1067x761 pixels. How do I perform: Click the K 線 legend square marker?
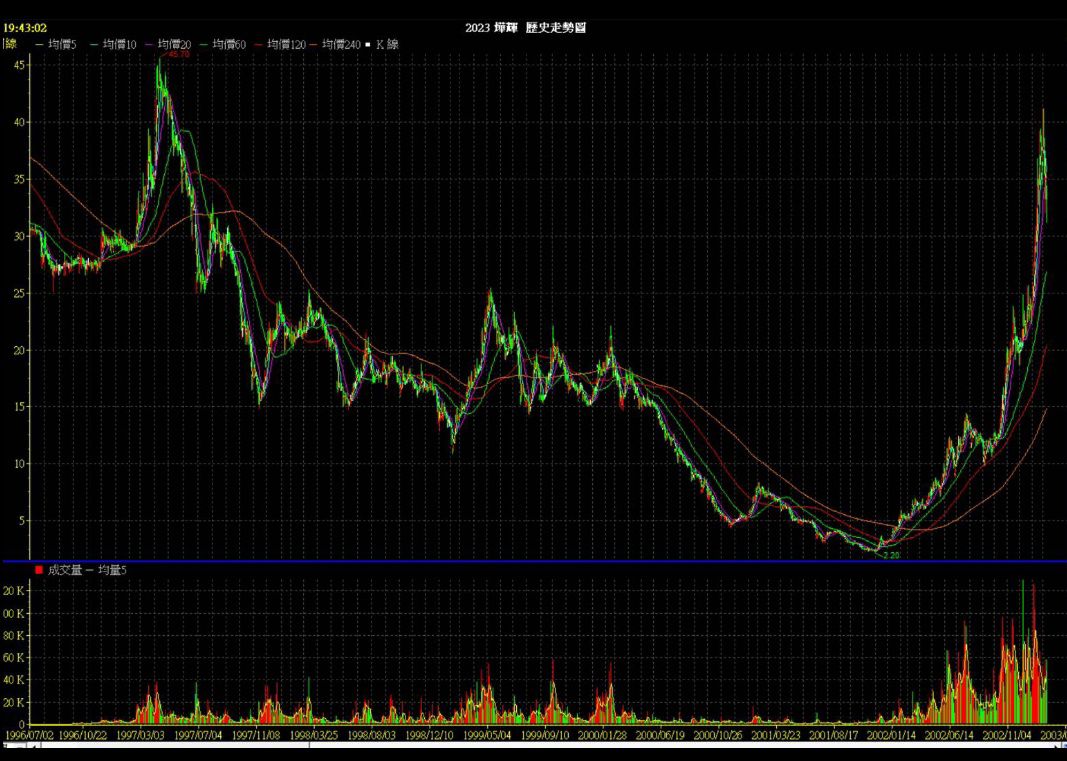pos(369,44)
